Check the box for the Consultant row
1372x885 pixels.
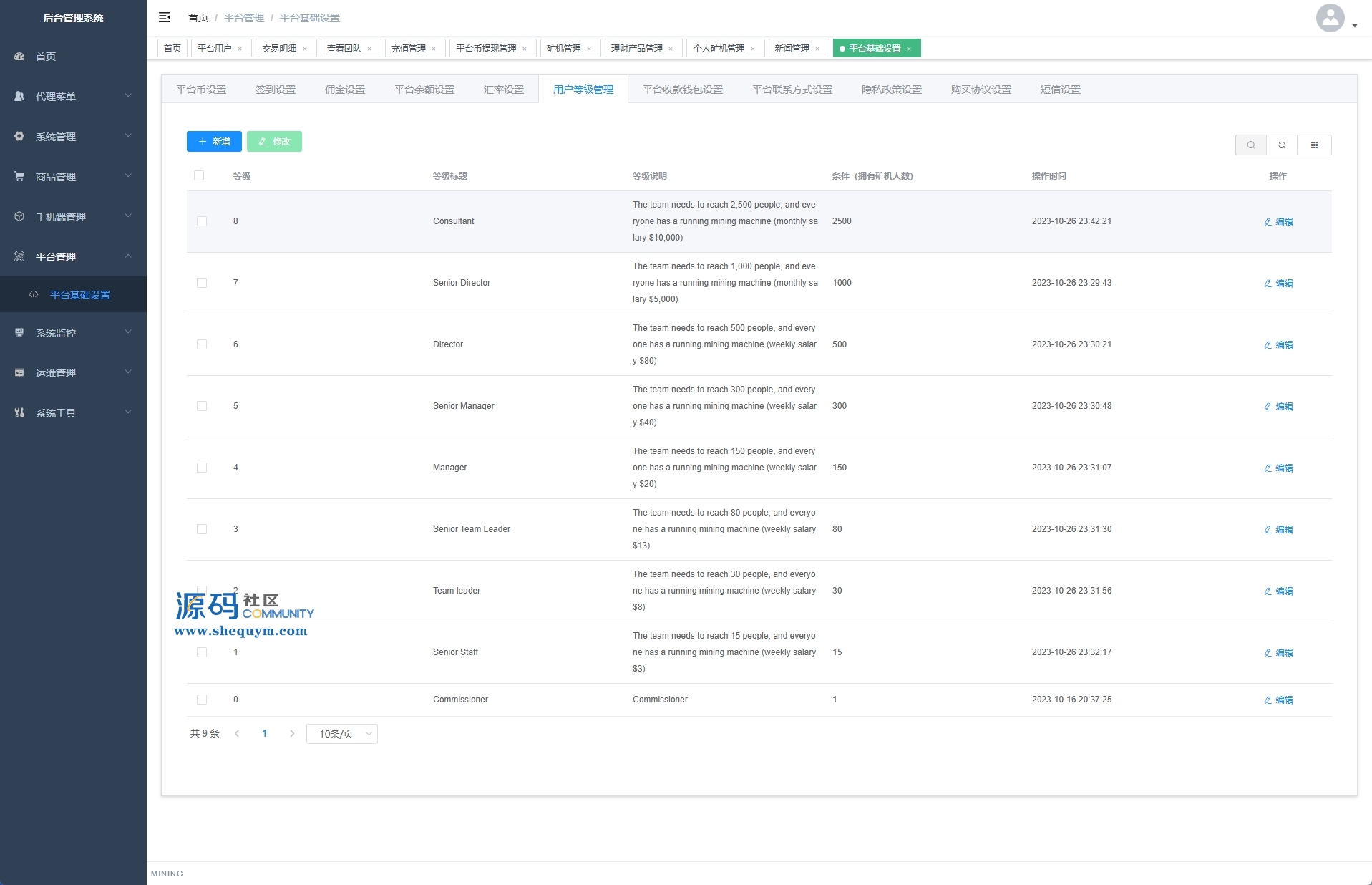pyautogui.click(x=202, y=221)
